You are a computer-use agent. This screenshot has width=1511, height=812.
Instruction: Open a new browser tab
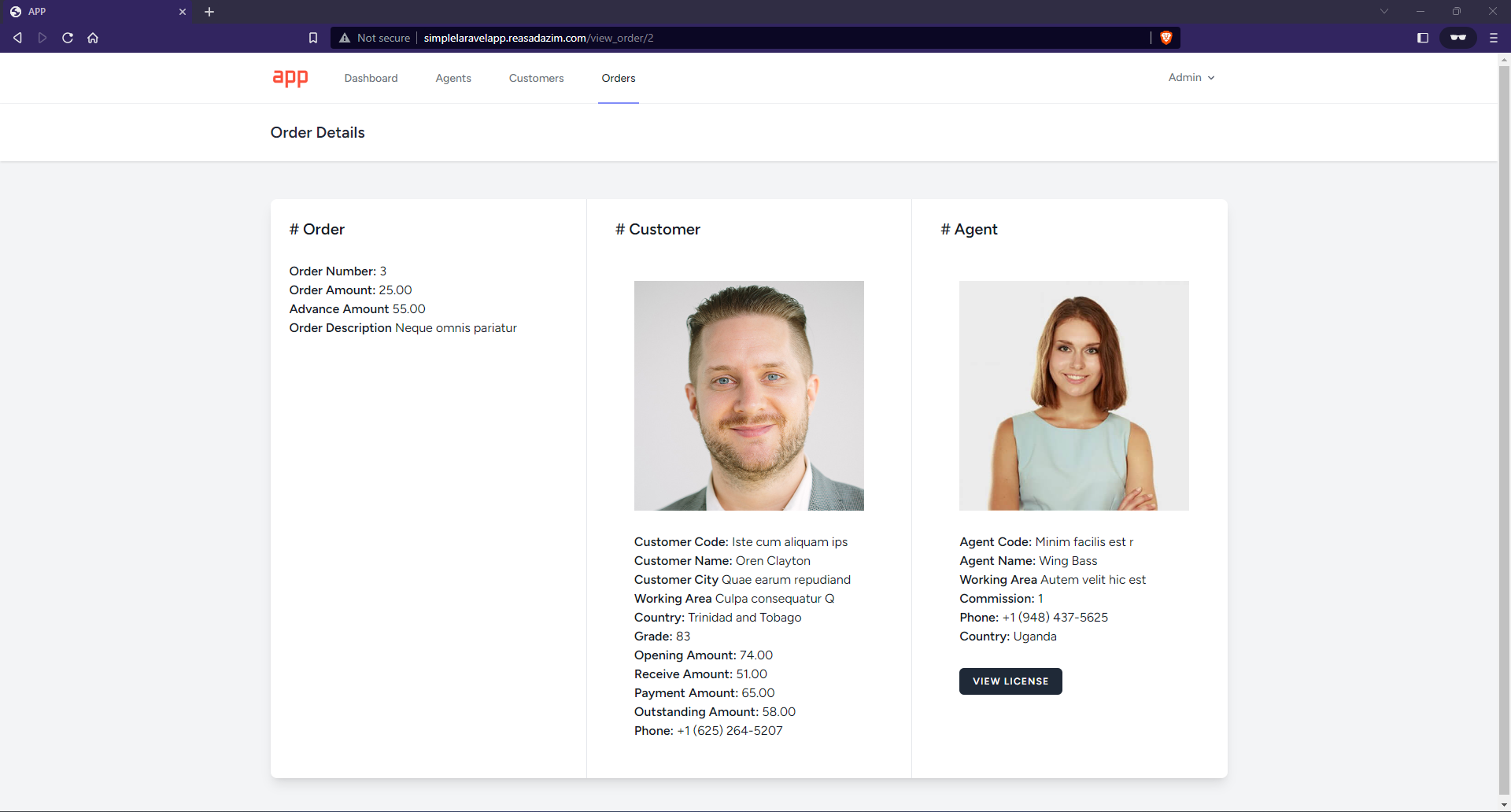pyautogui.click(x=209, y=12)
